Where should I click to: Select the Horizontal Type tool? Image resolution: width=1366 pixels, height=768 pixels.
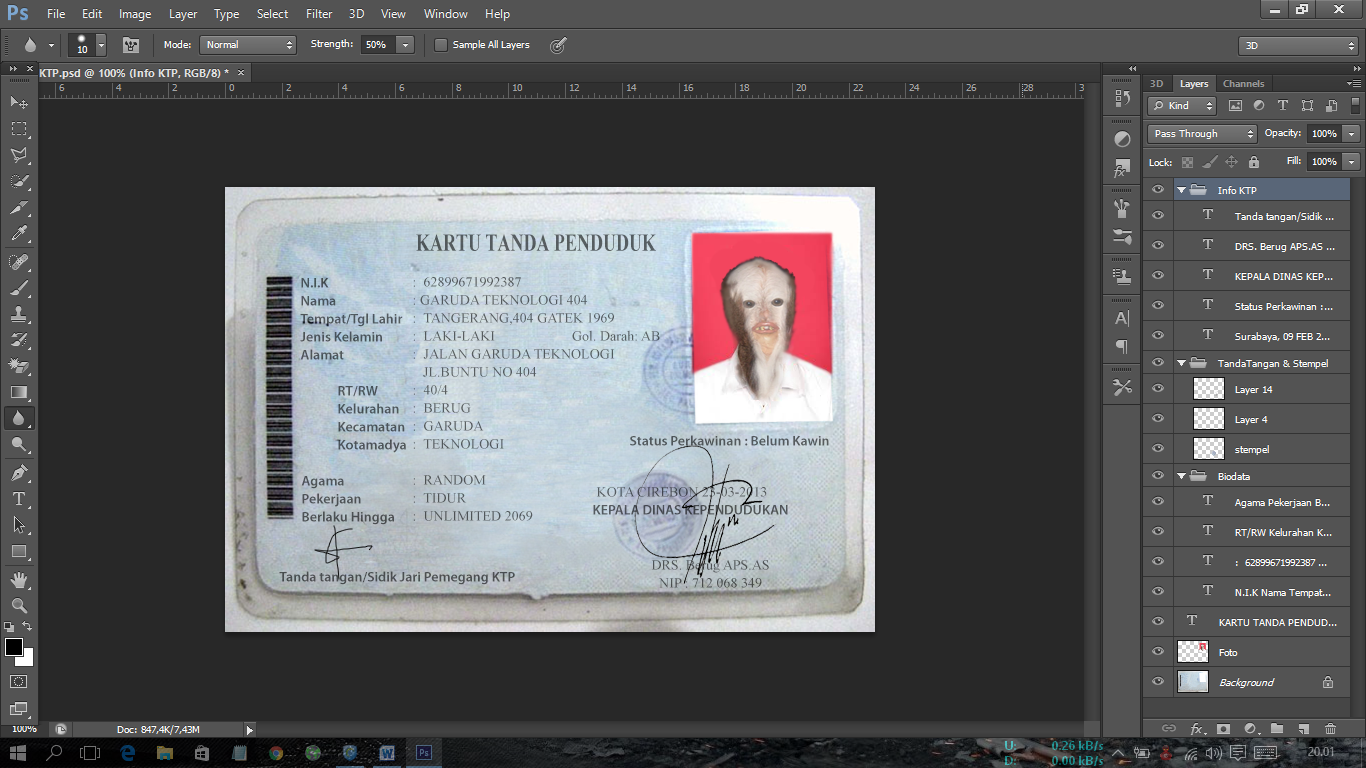tap(19, 499)
